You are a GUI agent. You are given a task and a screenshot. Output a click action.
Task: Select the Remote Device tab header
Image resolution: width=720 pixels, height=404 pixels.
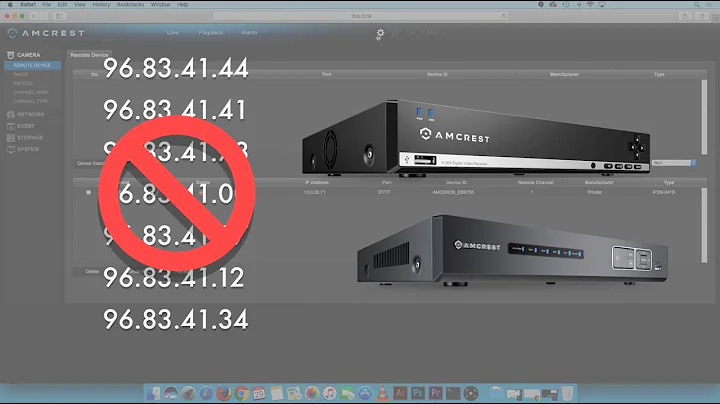pos(89,55)
